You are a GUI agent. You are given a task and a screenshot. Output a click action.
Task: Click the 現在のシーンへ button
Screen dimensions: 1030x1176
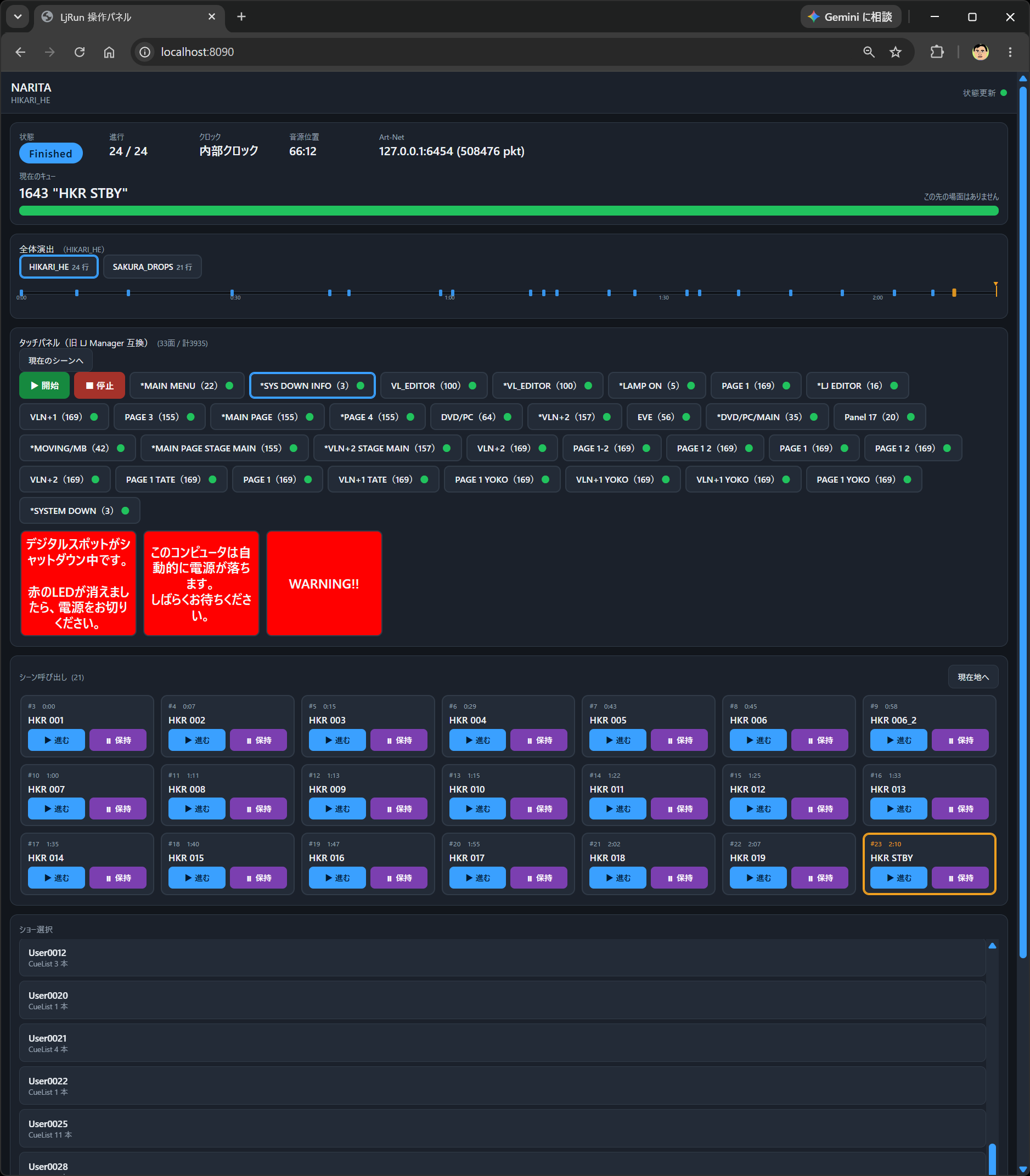click(56, 360)
